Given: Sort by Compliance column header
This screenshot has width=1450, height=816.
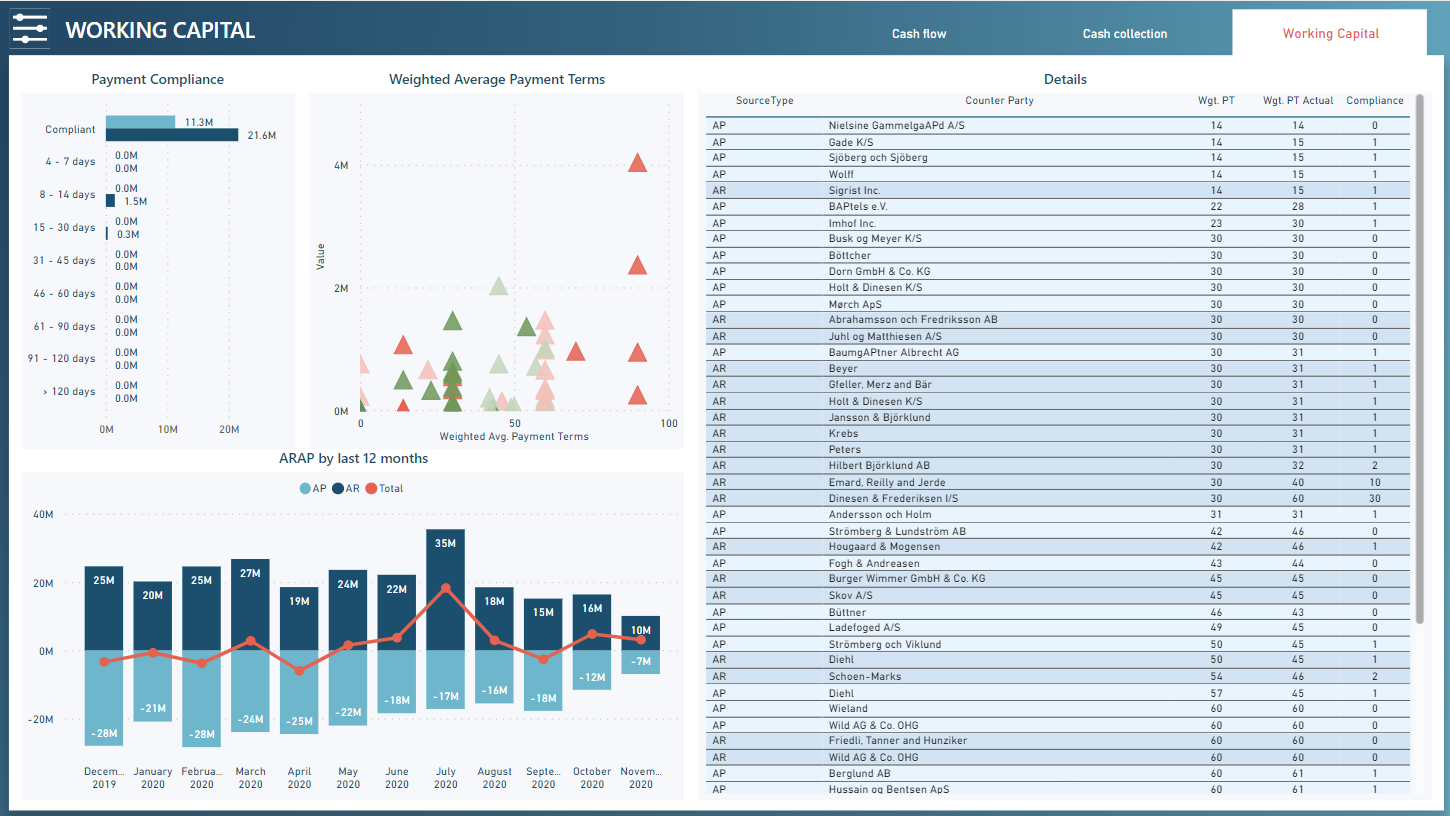Looking at the screenshot, I should [1374, 101].
